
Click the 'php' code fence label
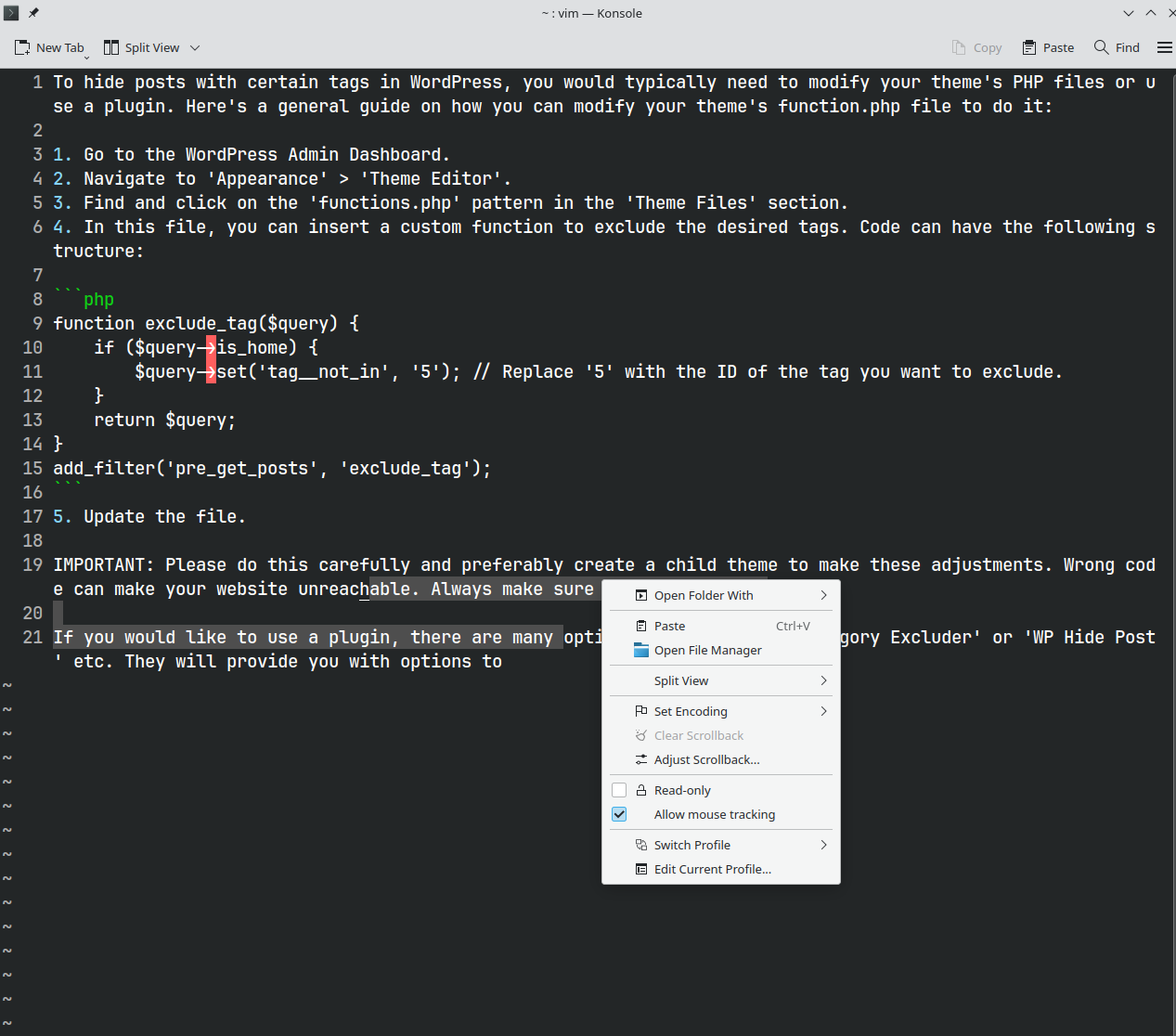pyautogui.click(x=98, y=299)
